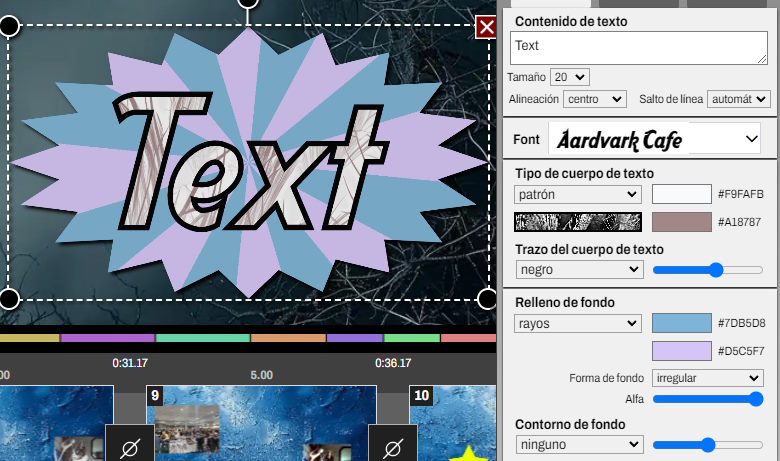Screen dimensions: 780x461
Task: Pick the blue #7DB5D8 color swatch
Action: (x=681, y=323)
